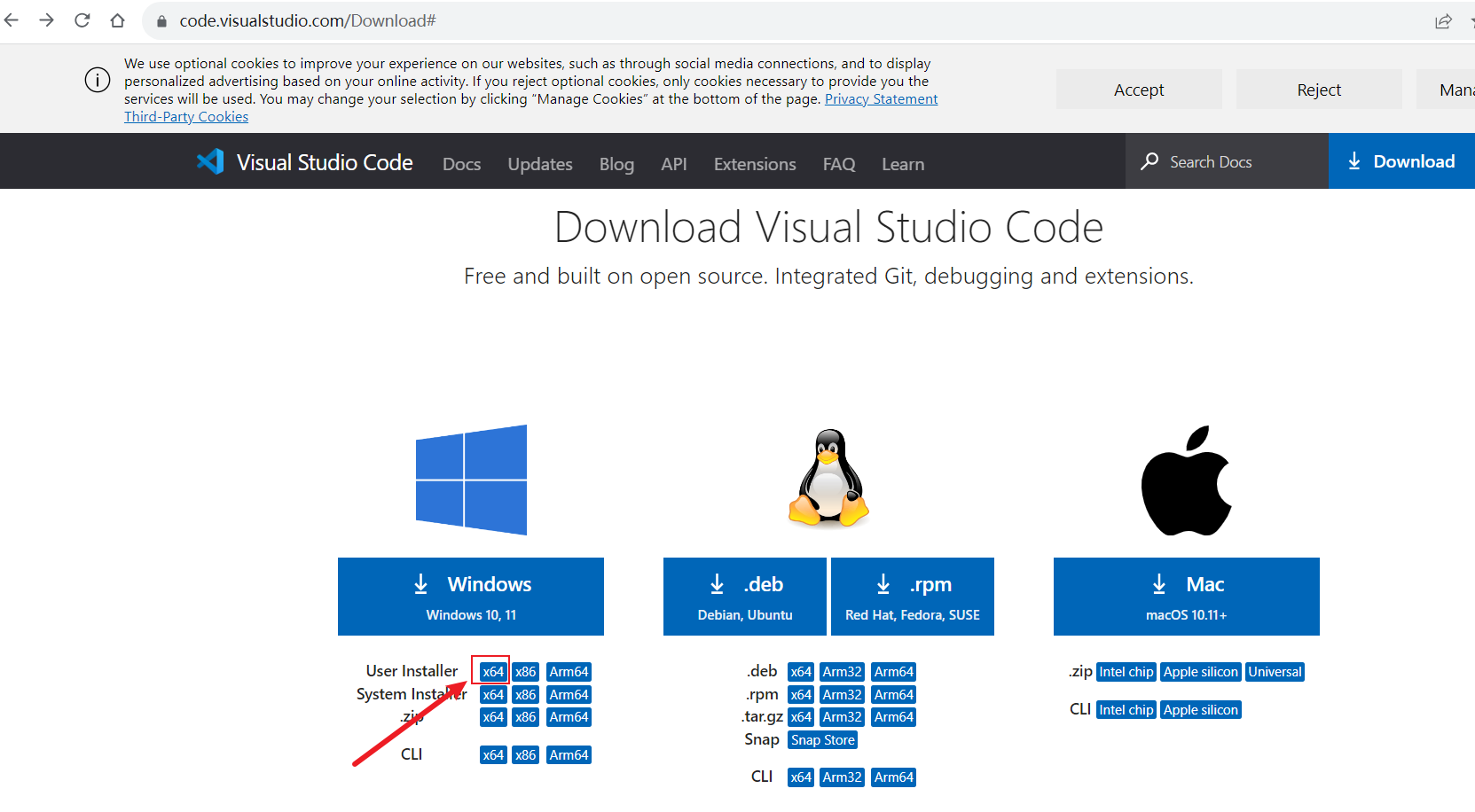This screenshot has width=1475, height=812.
Task: Open the Updates nav item
Action: click(x=540, y=164)
